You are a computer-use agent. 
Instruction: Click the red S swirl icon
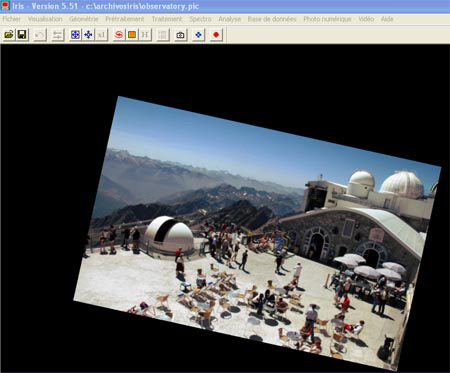(119, 35)
